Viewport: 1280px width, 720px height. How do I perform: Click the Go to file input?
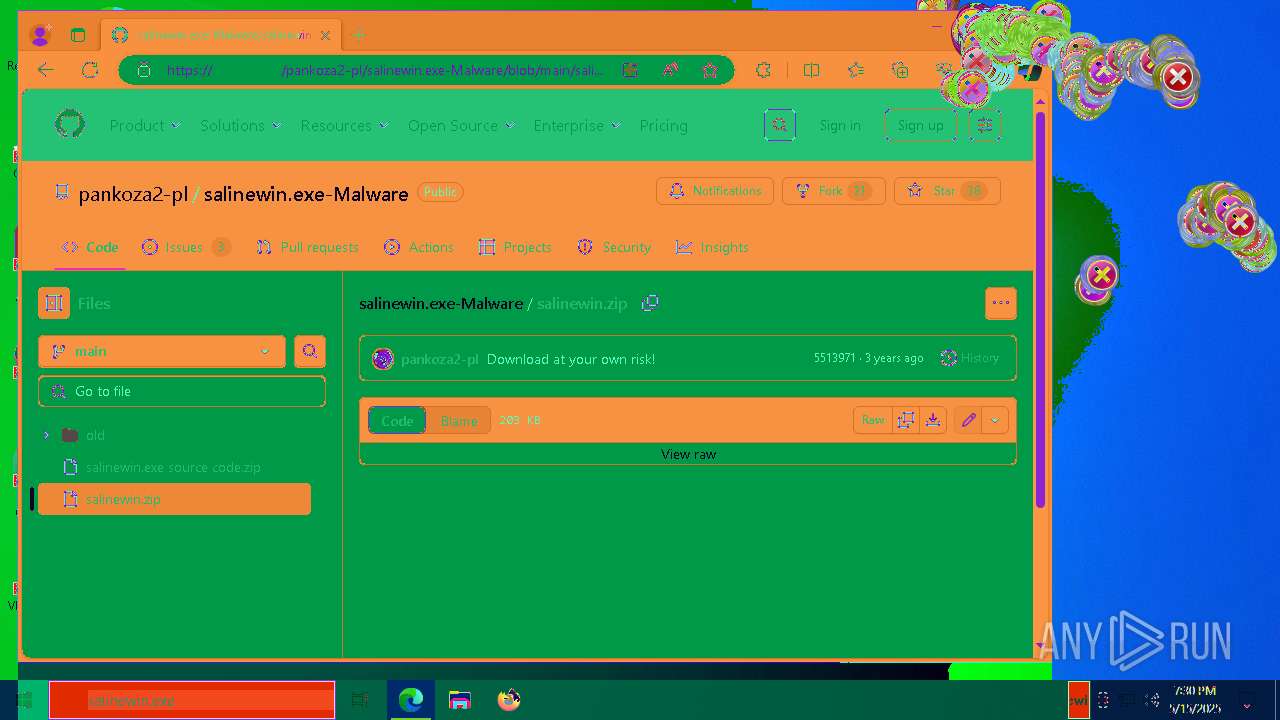(182, 391)
